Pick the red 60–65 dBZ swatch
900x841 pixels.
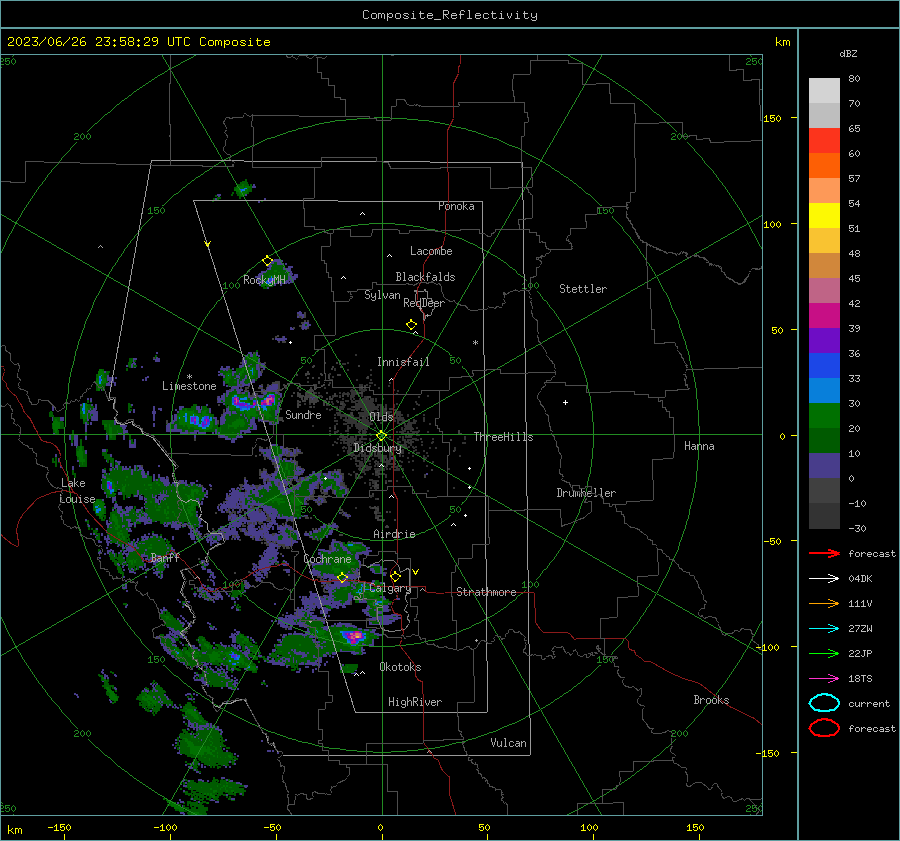pyautogui.click(x=824, y=141)
